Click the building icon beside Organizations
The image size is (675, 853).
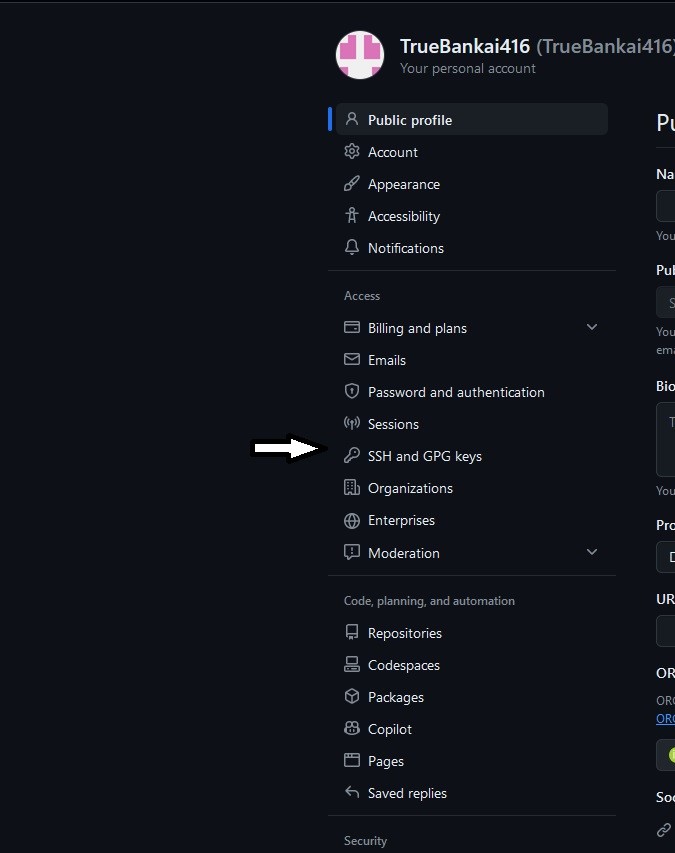(x=351, y=488)
